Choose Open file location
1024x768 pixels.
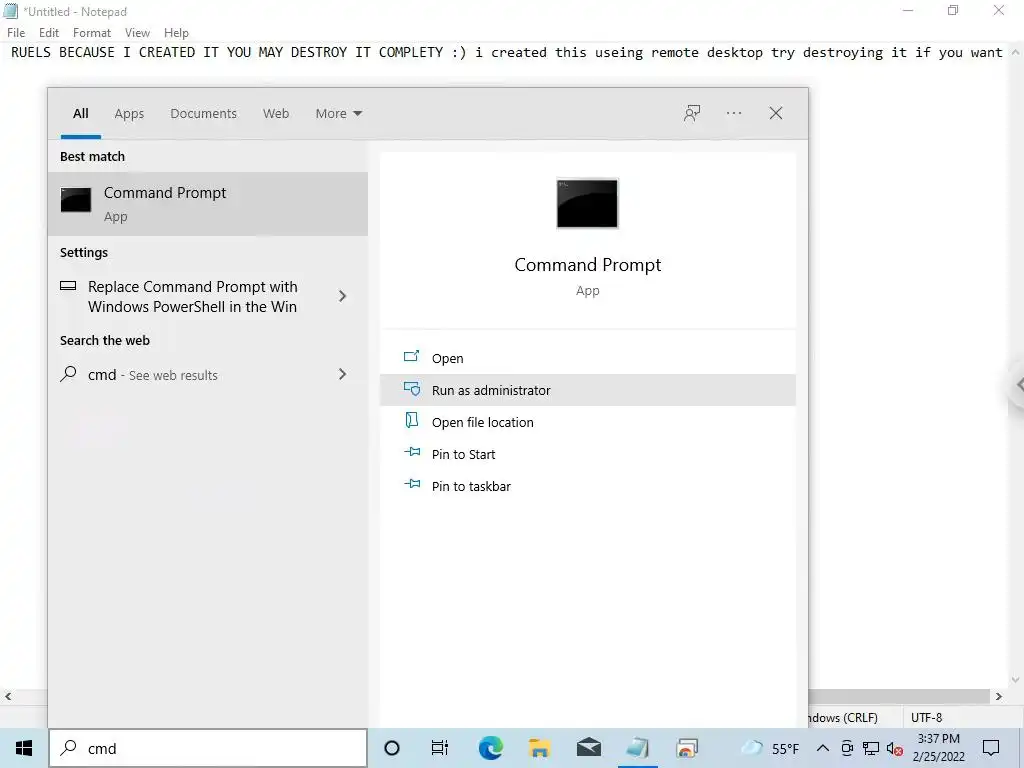[x=588, y=422]
